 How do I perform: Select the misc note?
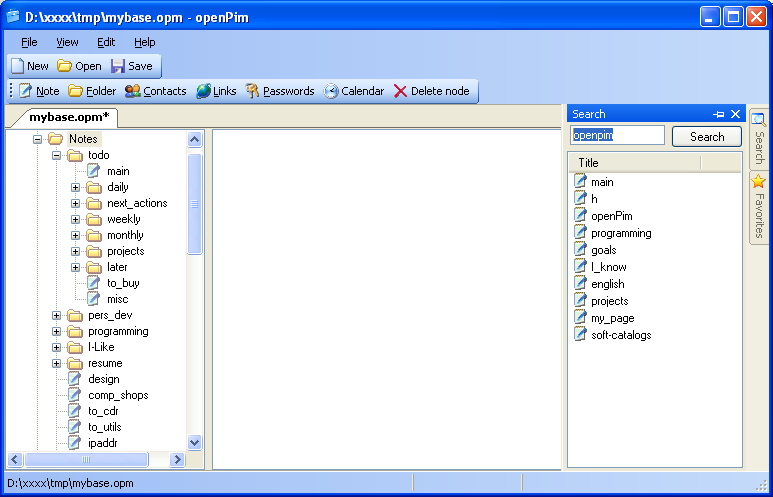[x=117, y=299]
